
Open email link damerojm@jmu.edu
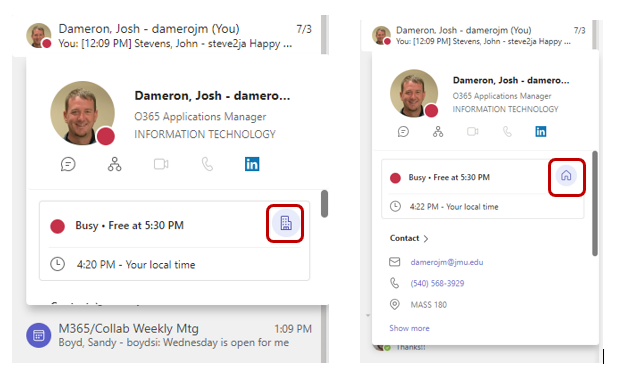(447, 262)
